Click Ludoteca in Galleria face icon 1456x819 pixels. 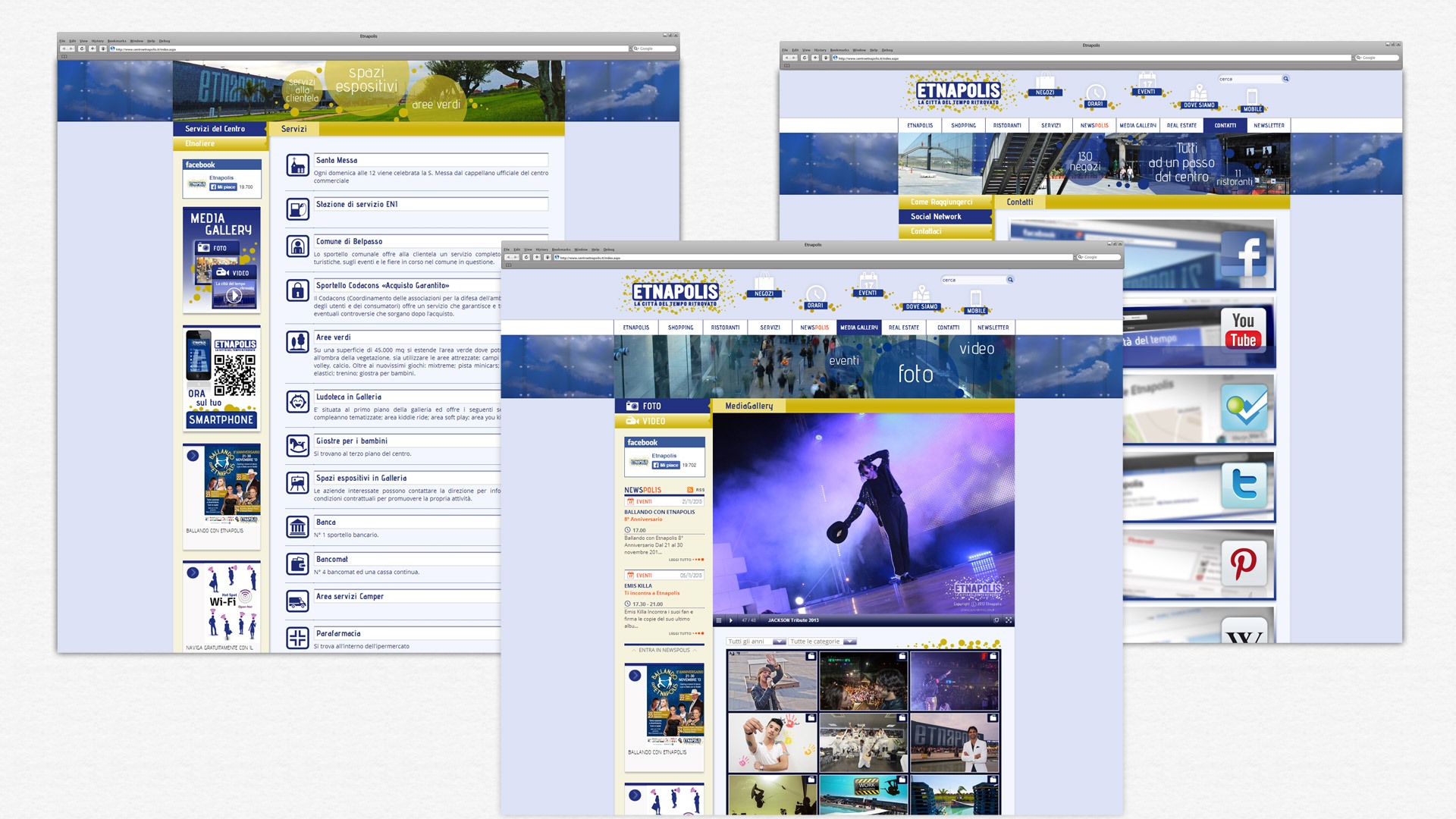297,401
